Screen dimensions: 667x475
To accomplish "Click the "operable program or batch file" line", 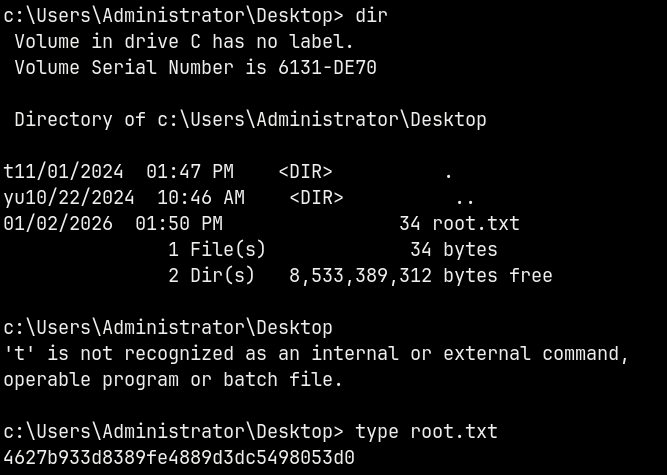I will coord(173,380).
